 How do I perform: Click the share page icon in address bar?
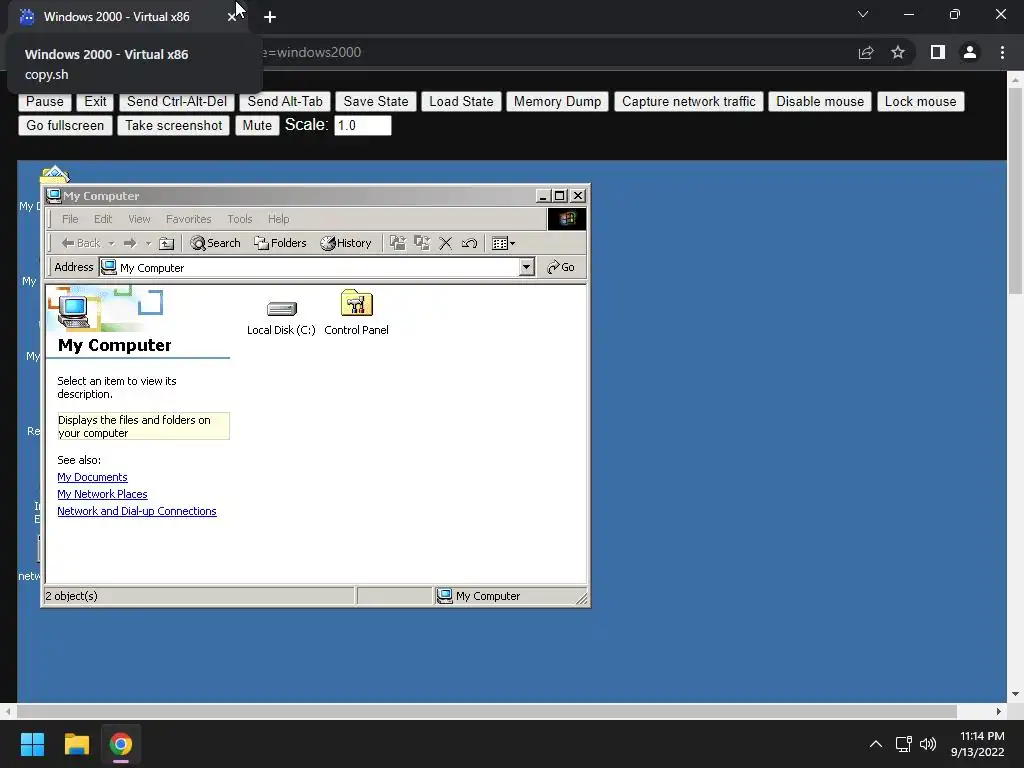[x=866, y=52]
